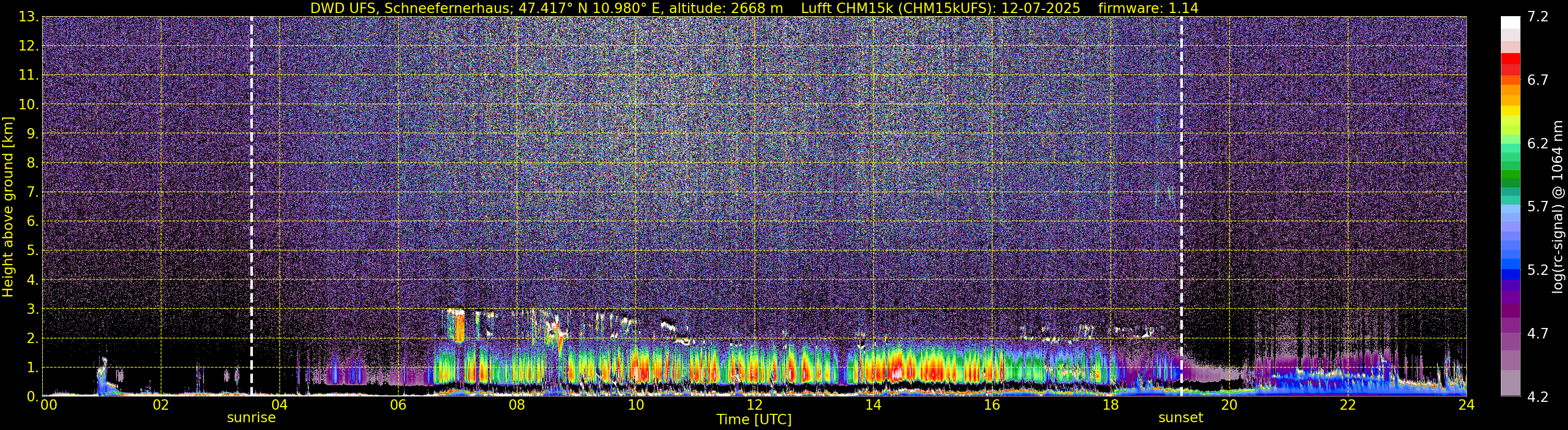Click the x-axis tick label 06
Image resolution: width=1568 pixels, height=430 pixels.
point(398,405)
